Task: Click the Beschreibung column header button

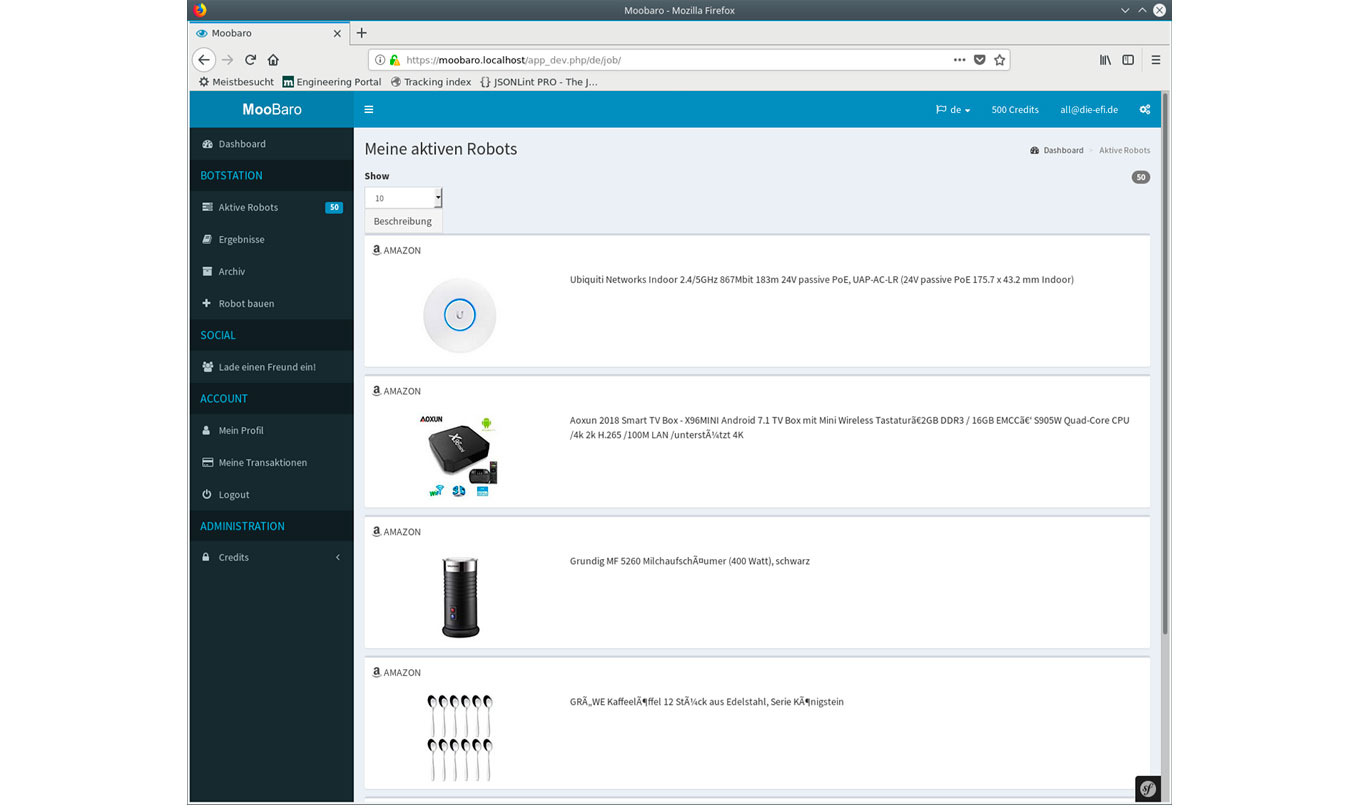Action: [x=403, y=221]
